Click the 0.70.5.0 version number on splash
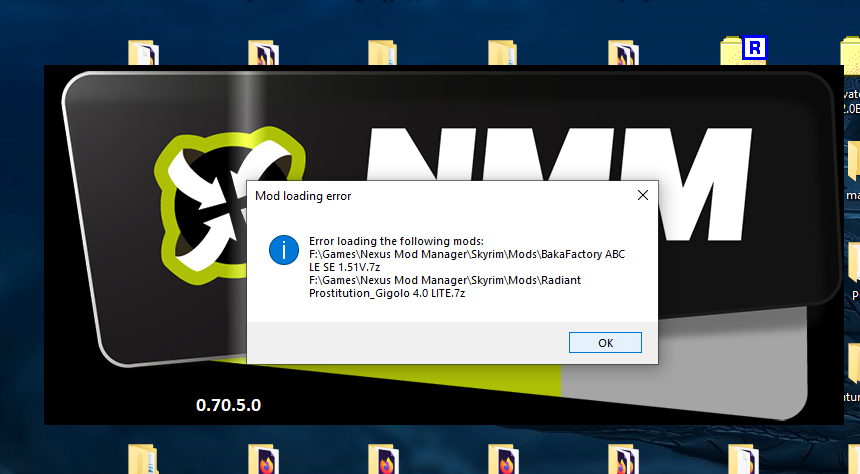 coord(228,405)
